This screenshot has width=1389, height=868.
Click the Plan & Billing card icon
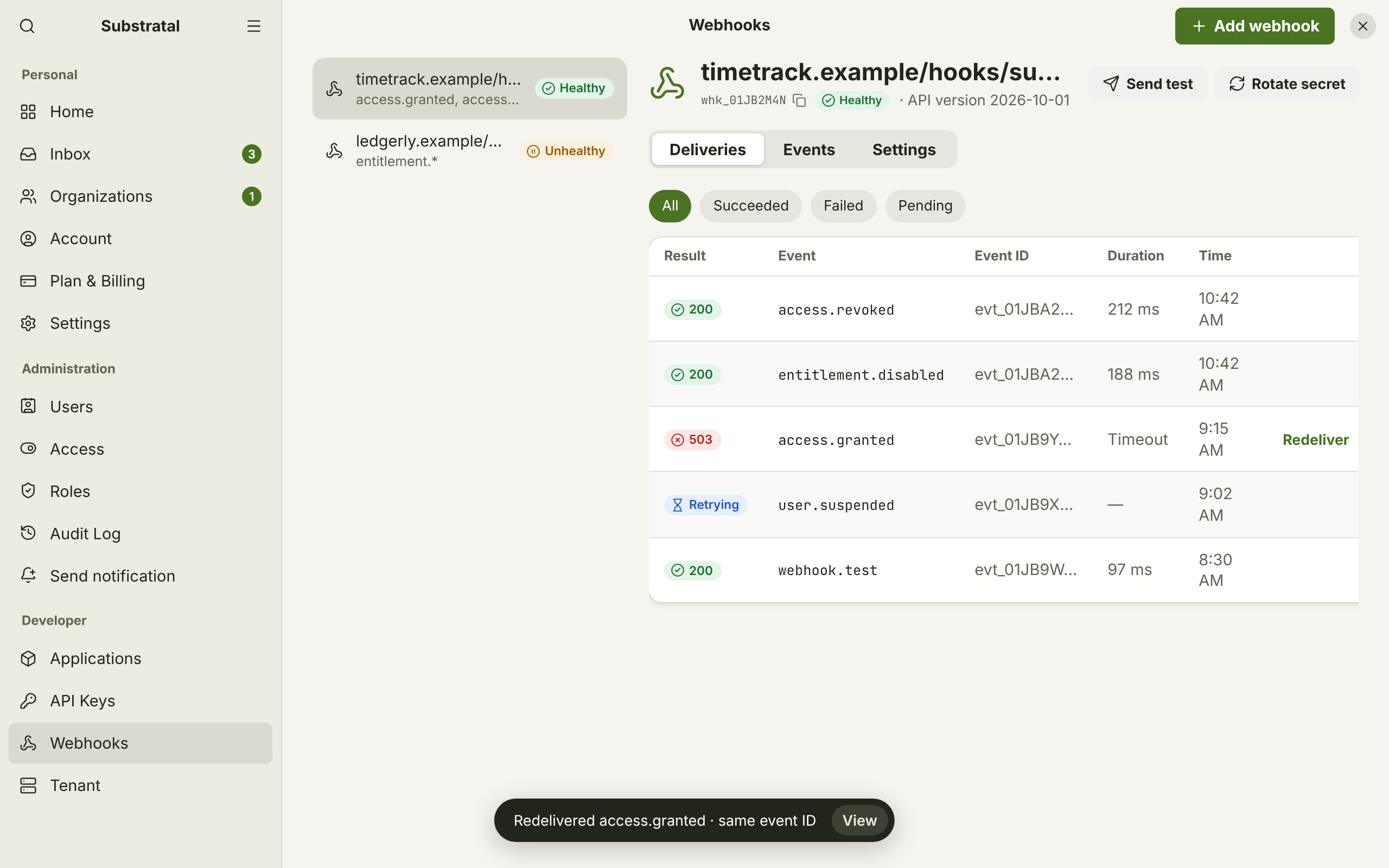pos(28,280)
